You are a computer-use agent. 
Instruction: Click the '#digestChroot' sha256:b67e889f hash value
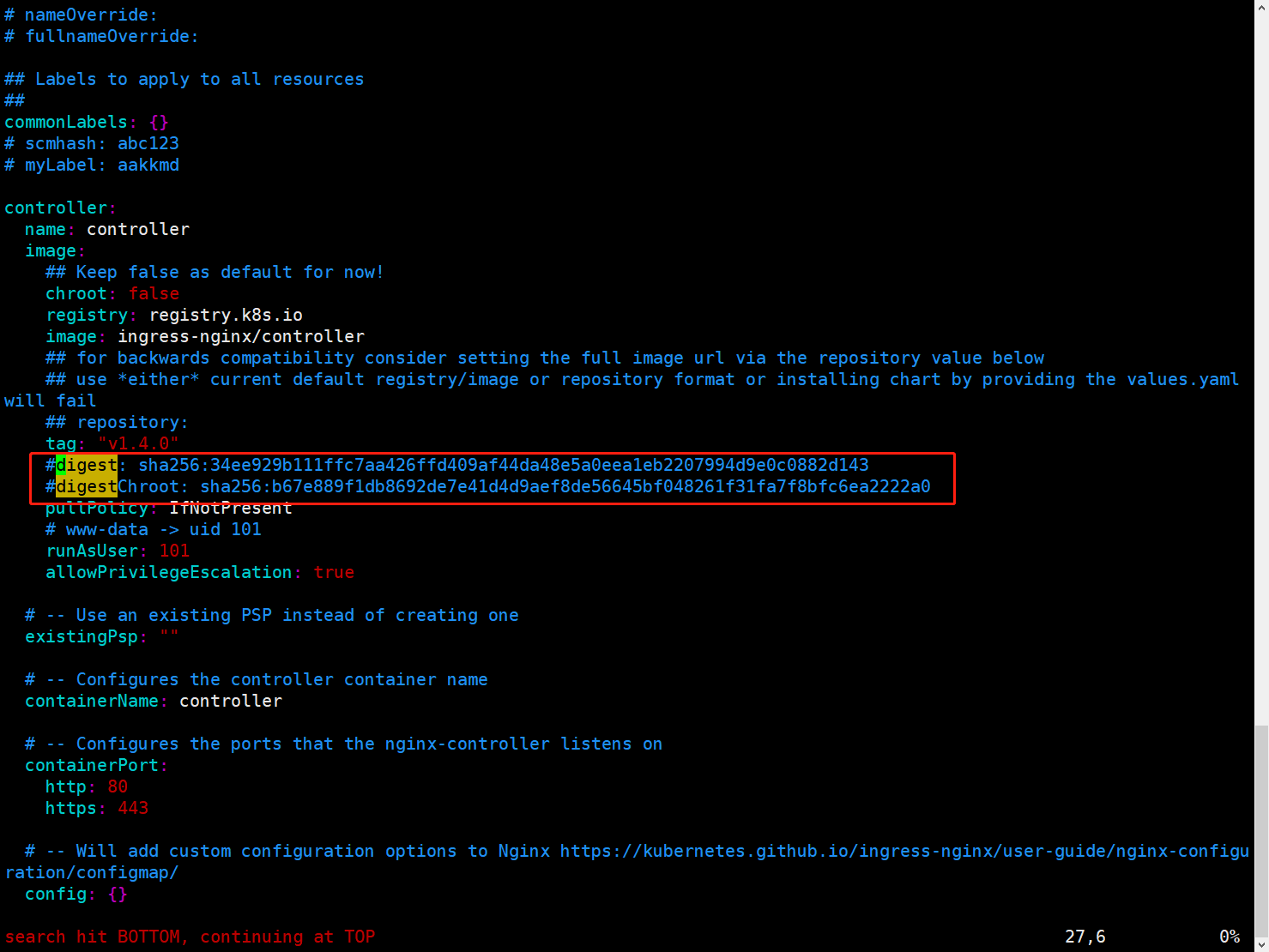565,486
